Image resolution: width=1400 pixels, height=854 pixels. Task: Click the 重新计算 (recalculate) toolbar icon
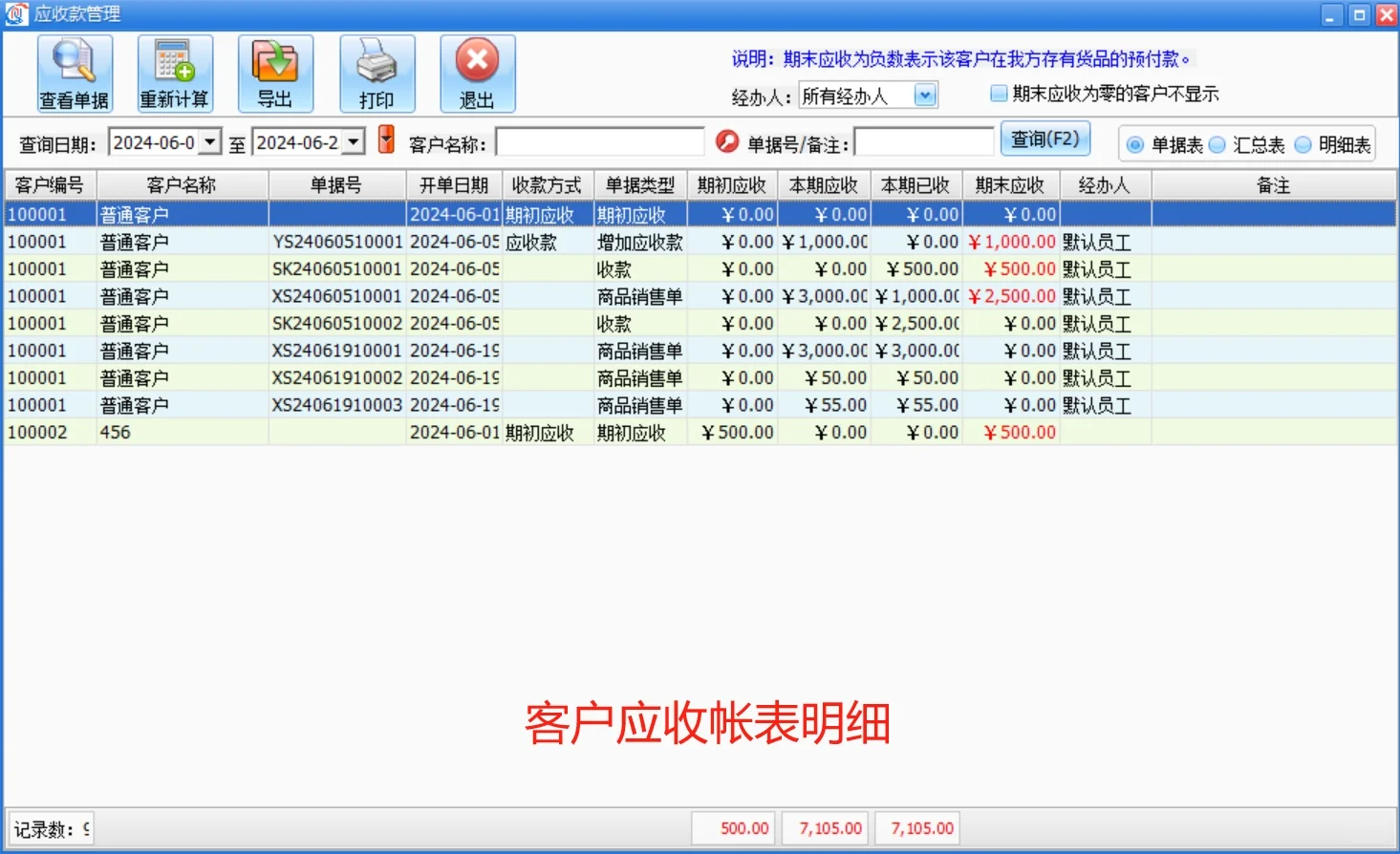(174, 73)
